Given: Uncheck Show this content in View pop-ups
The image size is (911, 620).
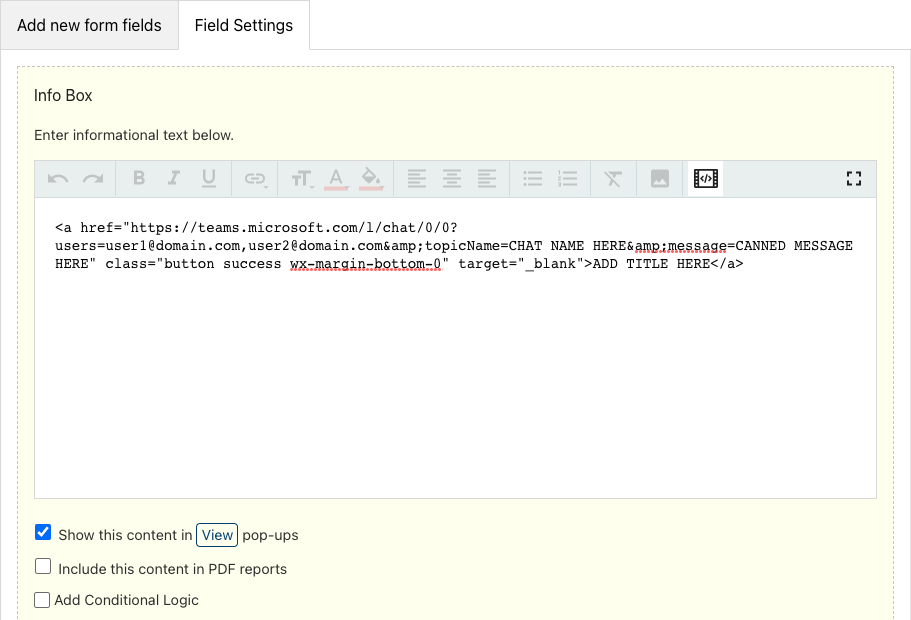Looking at the screenshot, I should [43, 532].
